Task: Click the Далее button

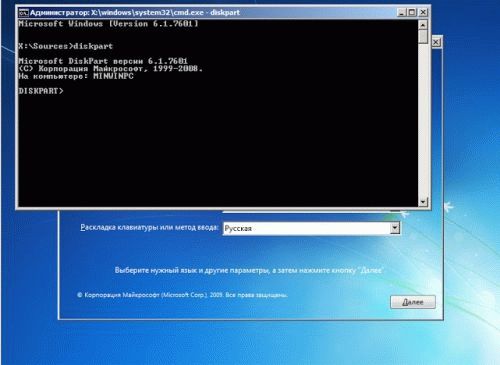Action: coord(413,302)
